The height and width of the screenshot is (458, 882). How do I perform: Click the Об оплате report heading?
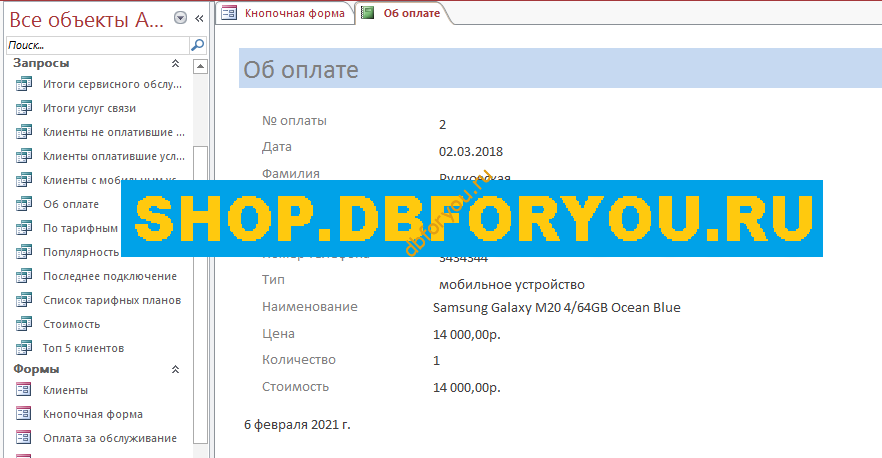coord(300,70)
